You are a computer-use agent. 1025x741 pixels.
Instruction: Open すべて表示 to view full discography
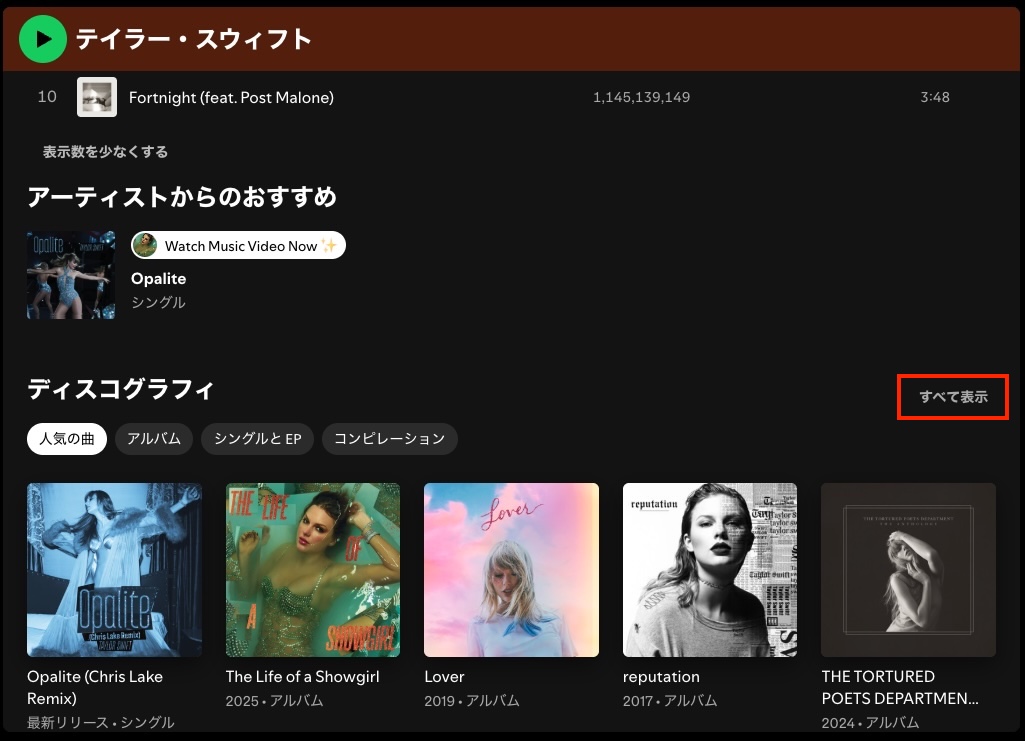[x=951, y=396]
